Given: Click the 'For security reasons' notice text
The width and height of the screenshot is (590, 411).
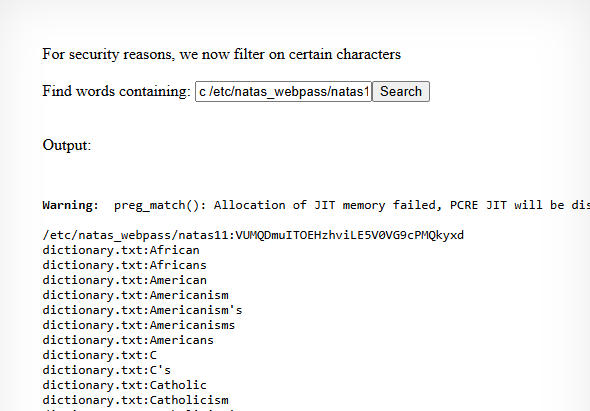Looking at the screenshot, I should (222, 55).
